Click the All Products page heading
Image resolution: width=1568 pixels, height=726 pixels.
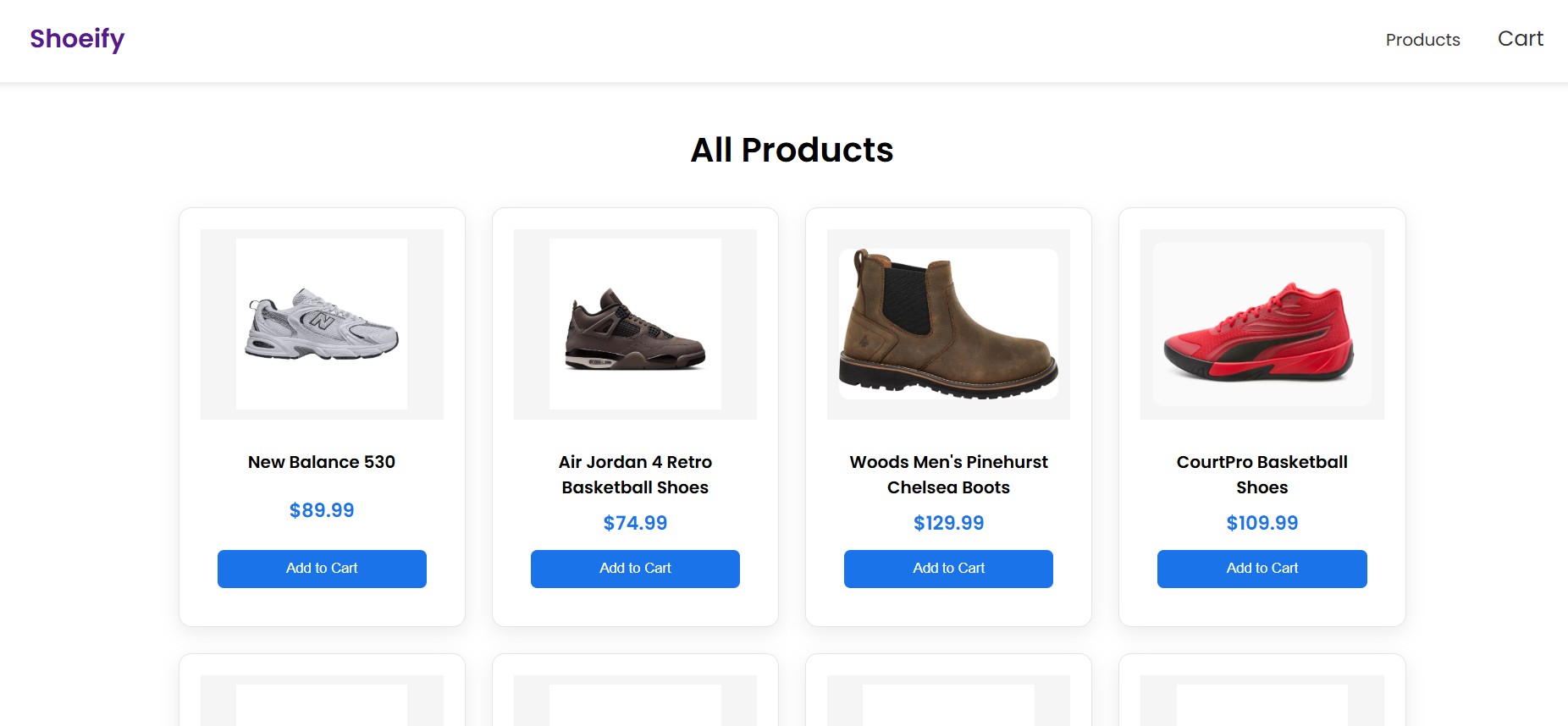[792, 150]
